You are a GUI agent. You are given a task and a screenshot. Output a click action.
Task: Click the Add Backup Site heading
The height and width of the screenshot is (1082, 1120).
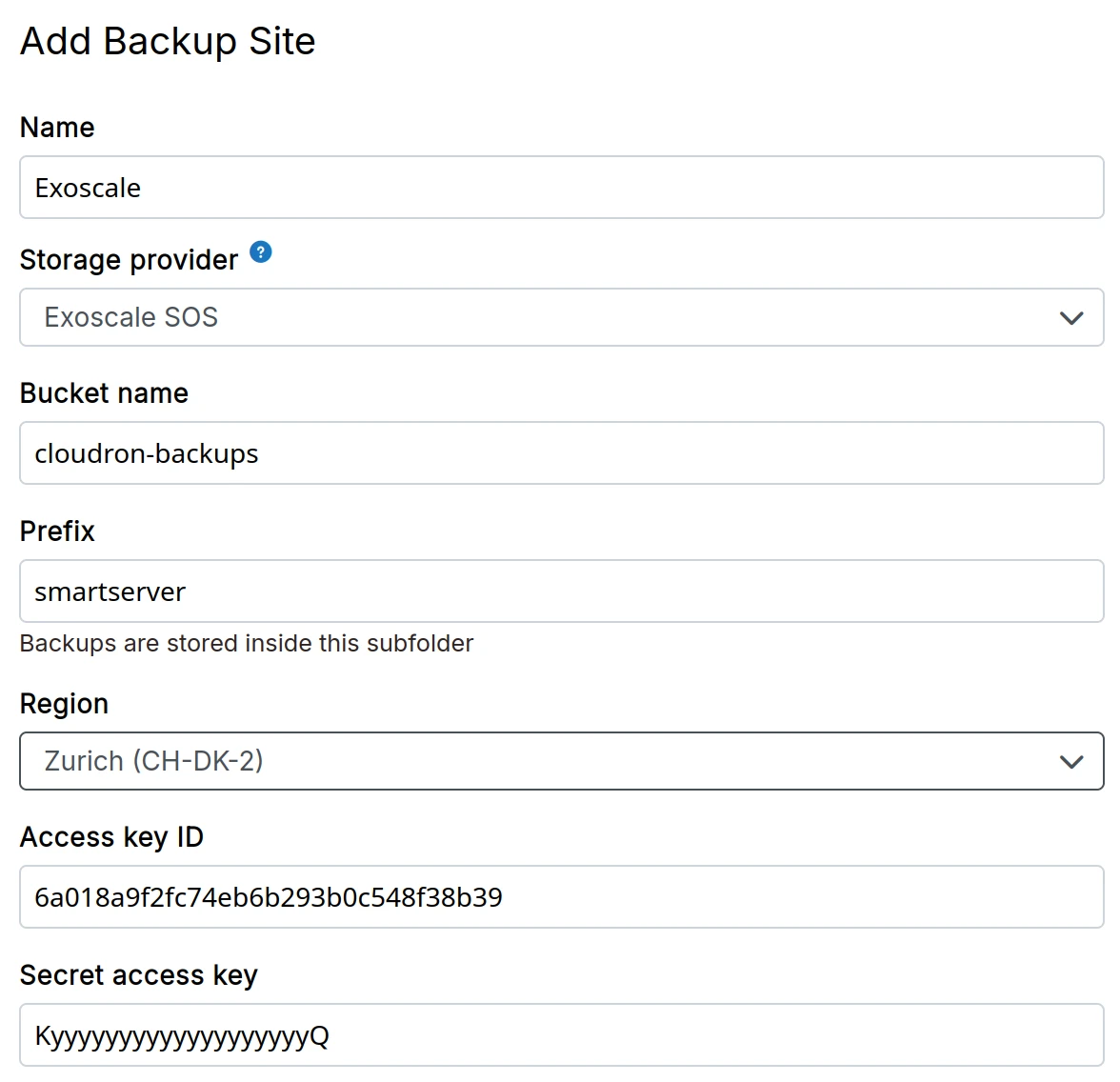(x=168, y=42)
